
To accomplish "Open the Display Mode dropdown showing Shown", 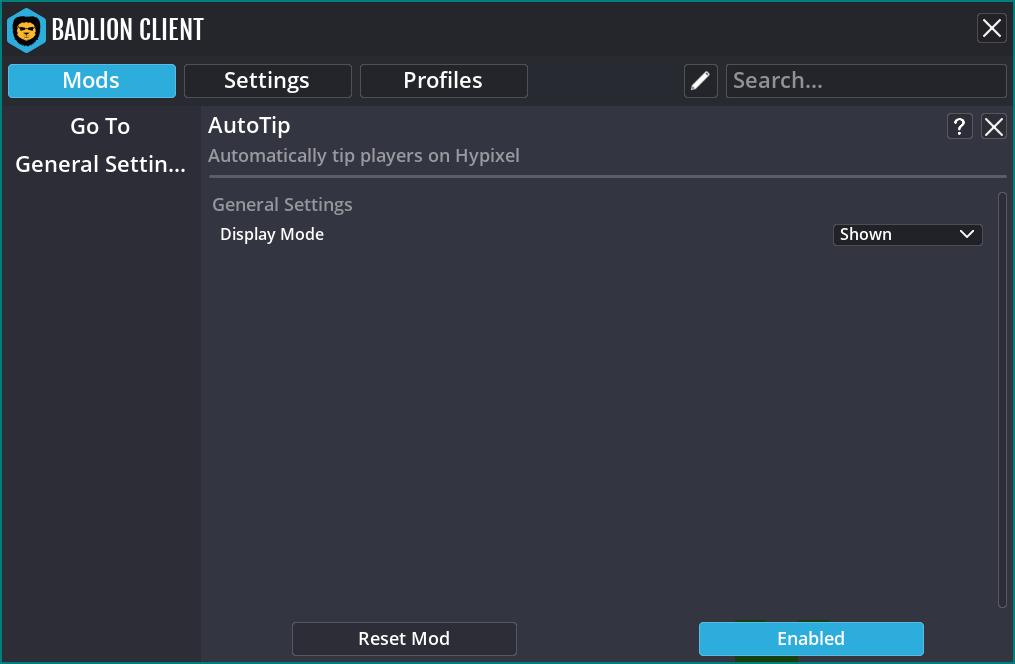I will pos(908,234).
